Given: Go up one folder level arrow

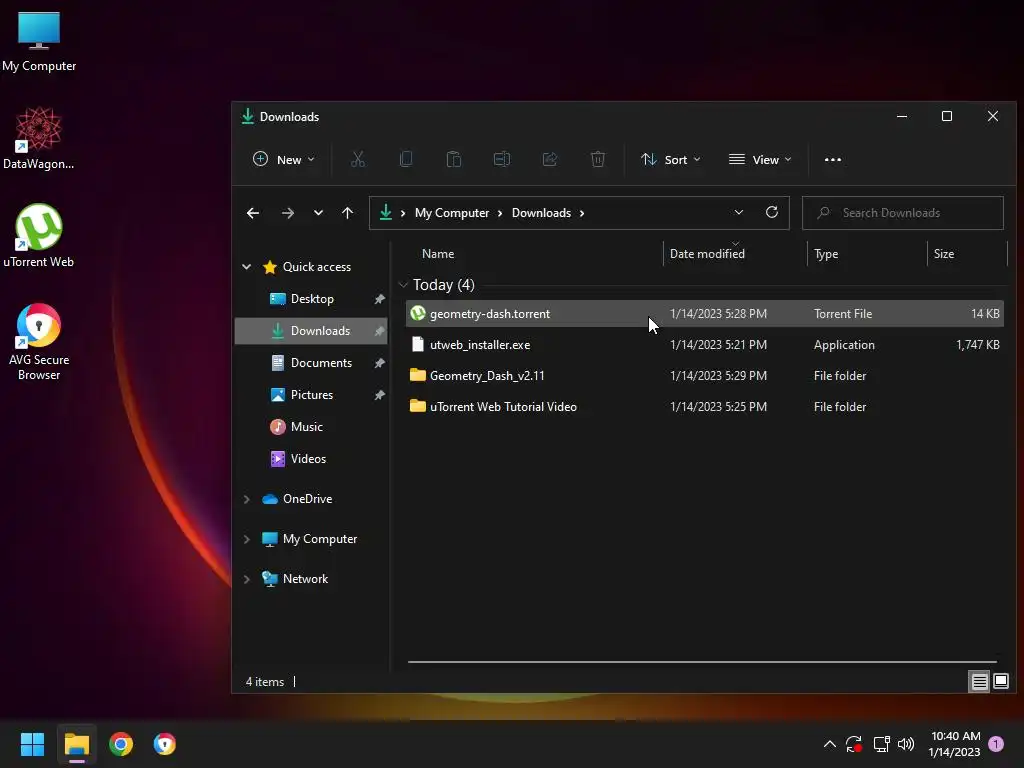Looking at the screenshot, I should coord(347,213).
